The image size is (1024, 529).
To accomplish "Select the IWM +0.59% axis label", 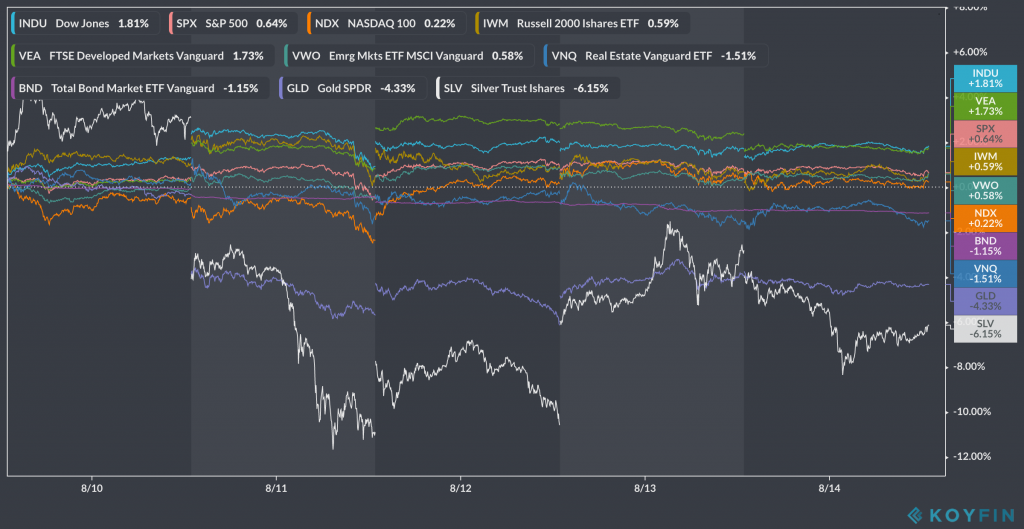I will [985, 162].
